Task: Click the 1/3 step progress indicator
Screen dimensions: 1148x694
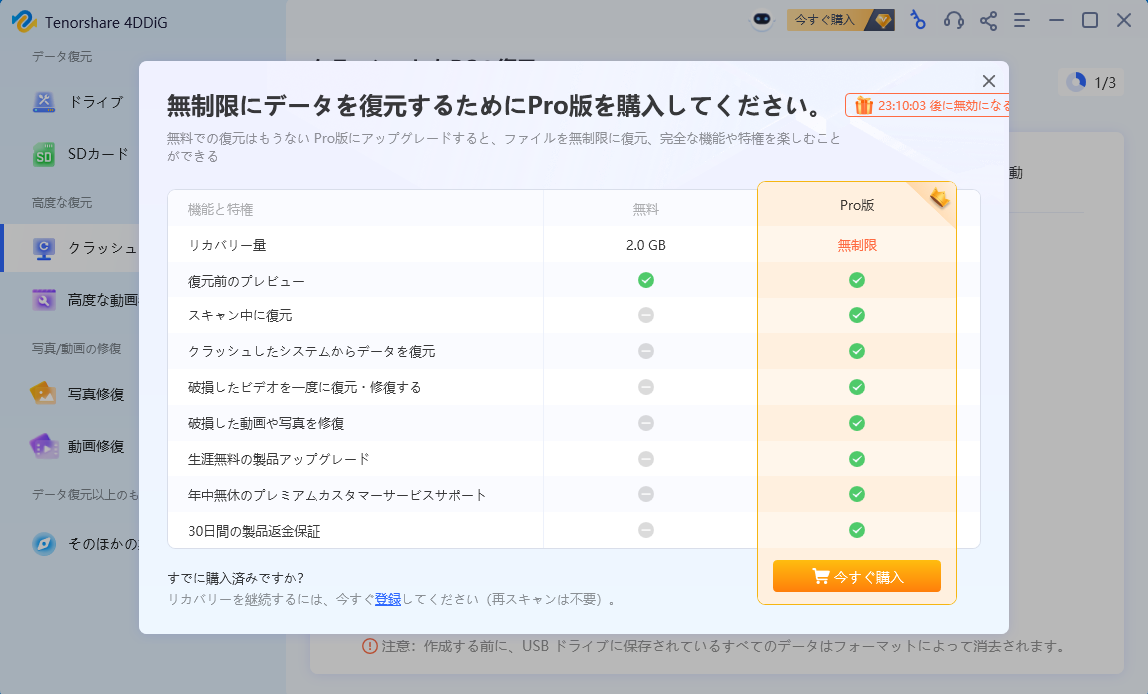Action: 1092,83
